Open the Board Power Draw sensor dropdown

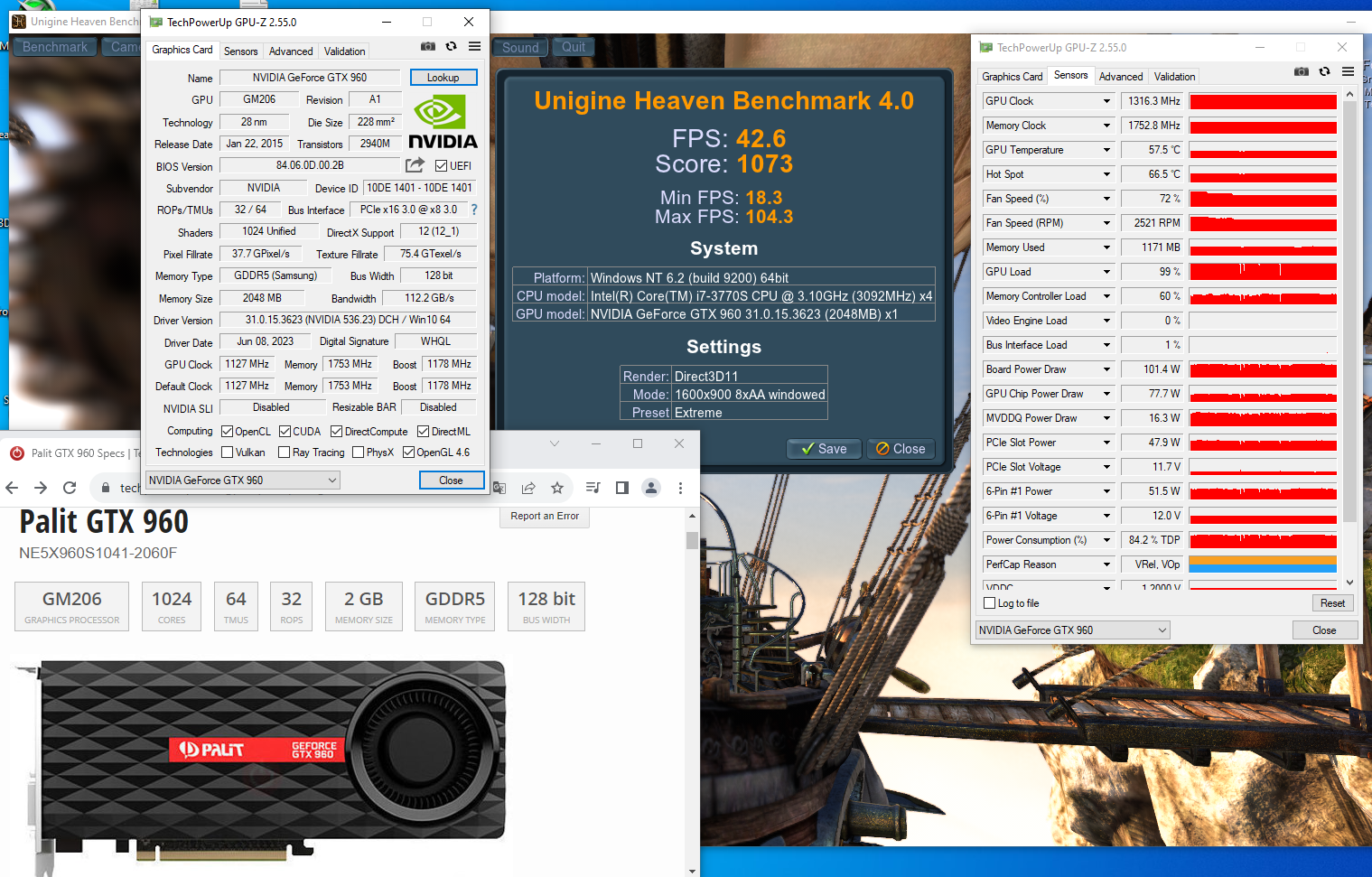tap(1106, 369)
